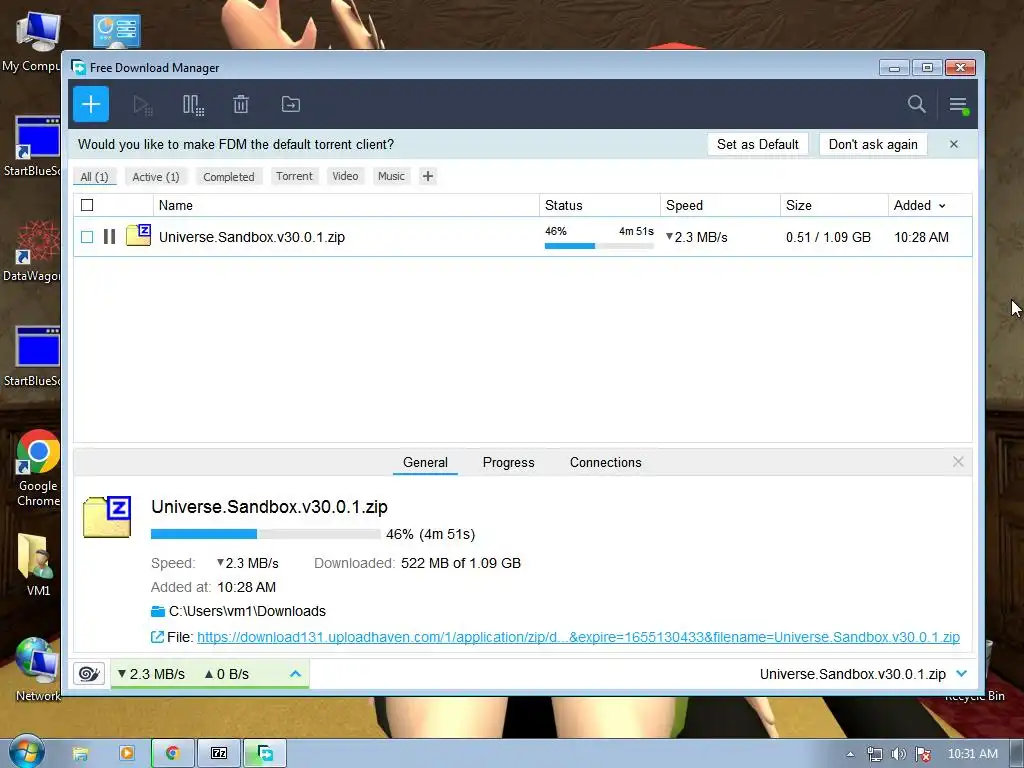Click the upload speed 0 B/s in status bar

[x=227, y=674]
